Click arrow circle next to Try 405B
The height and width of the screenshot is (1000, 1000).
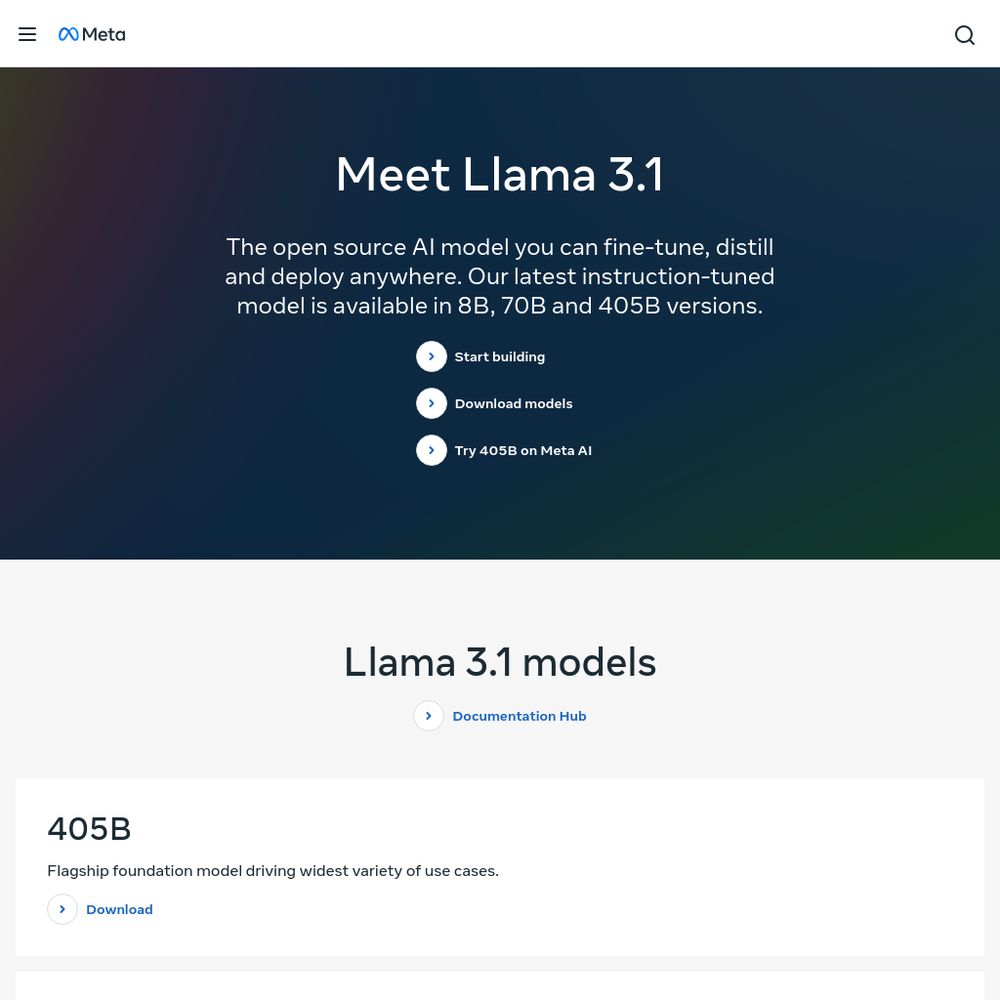coord(432,450)
